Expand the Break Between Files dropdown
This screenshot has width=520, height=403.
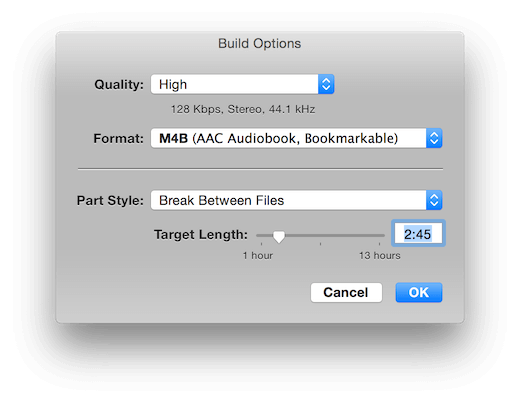(x=296, y=200)
